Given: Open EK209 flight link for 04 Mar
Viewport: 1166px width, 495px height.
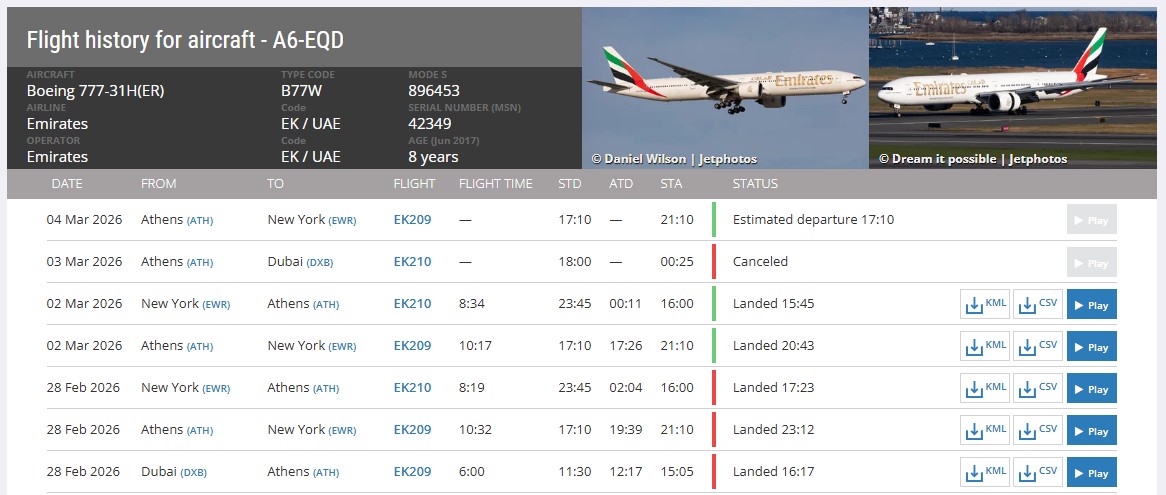Looking at the screenshot, I should coord(412,220).
